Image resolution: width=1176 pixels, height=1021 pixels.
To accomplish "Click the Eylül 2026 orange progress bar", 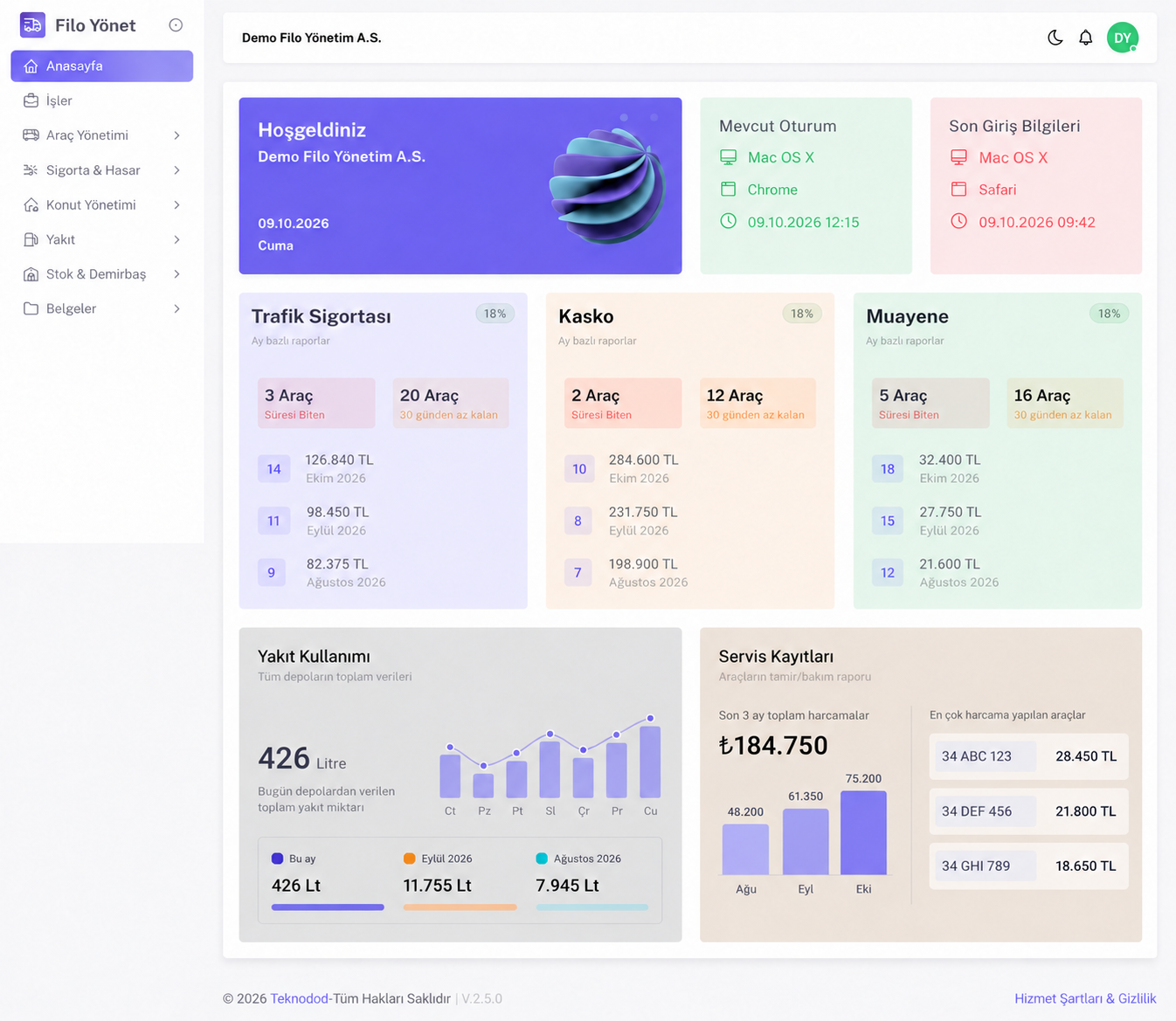I will pos(460,907).
